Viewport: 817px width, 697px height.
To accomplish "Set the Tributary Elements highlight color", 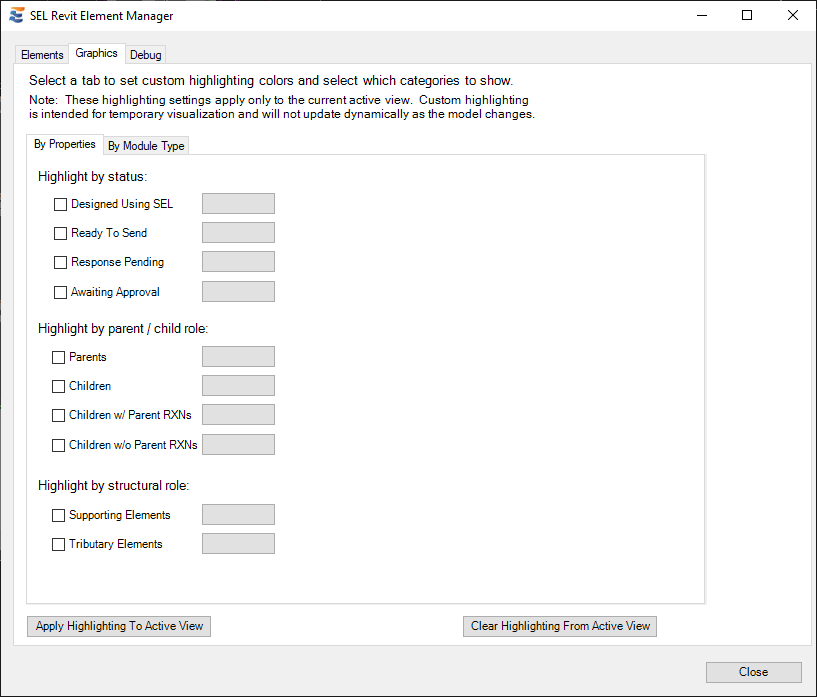I will coord(238,544).
